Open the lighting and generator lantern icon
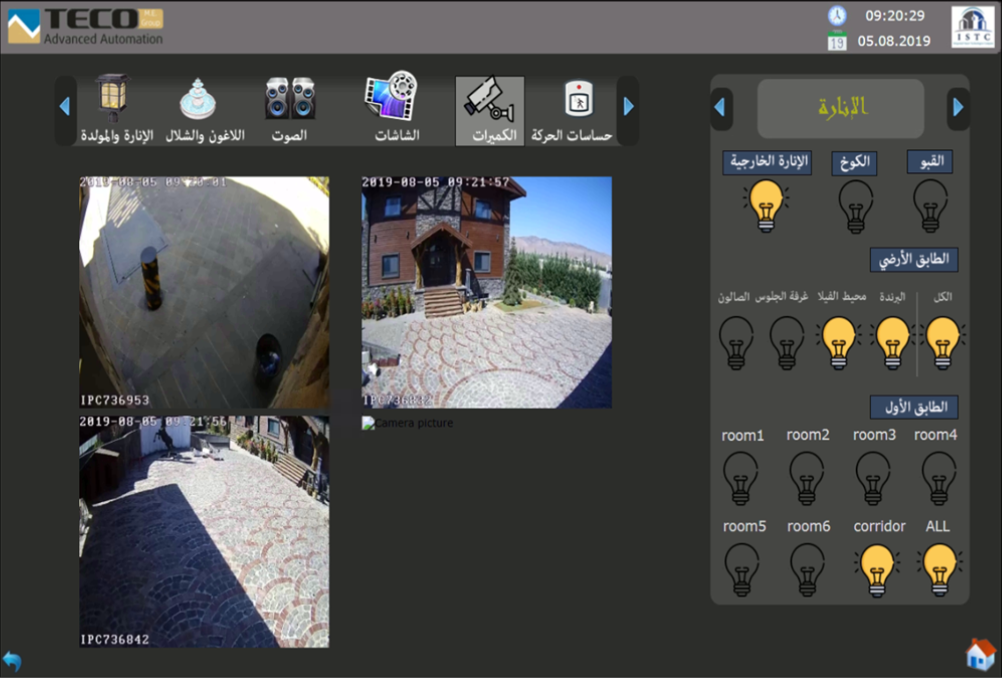1002x678 pixels. [x=112, y=97]
